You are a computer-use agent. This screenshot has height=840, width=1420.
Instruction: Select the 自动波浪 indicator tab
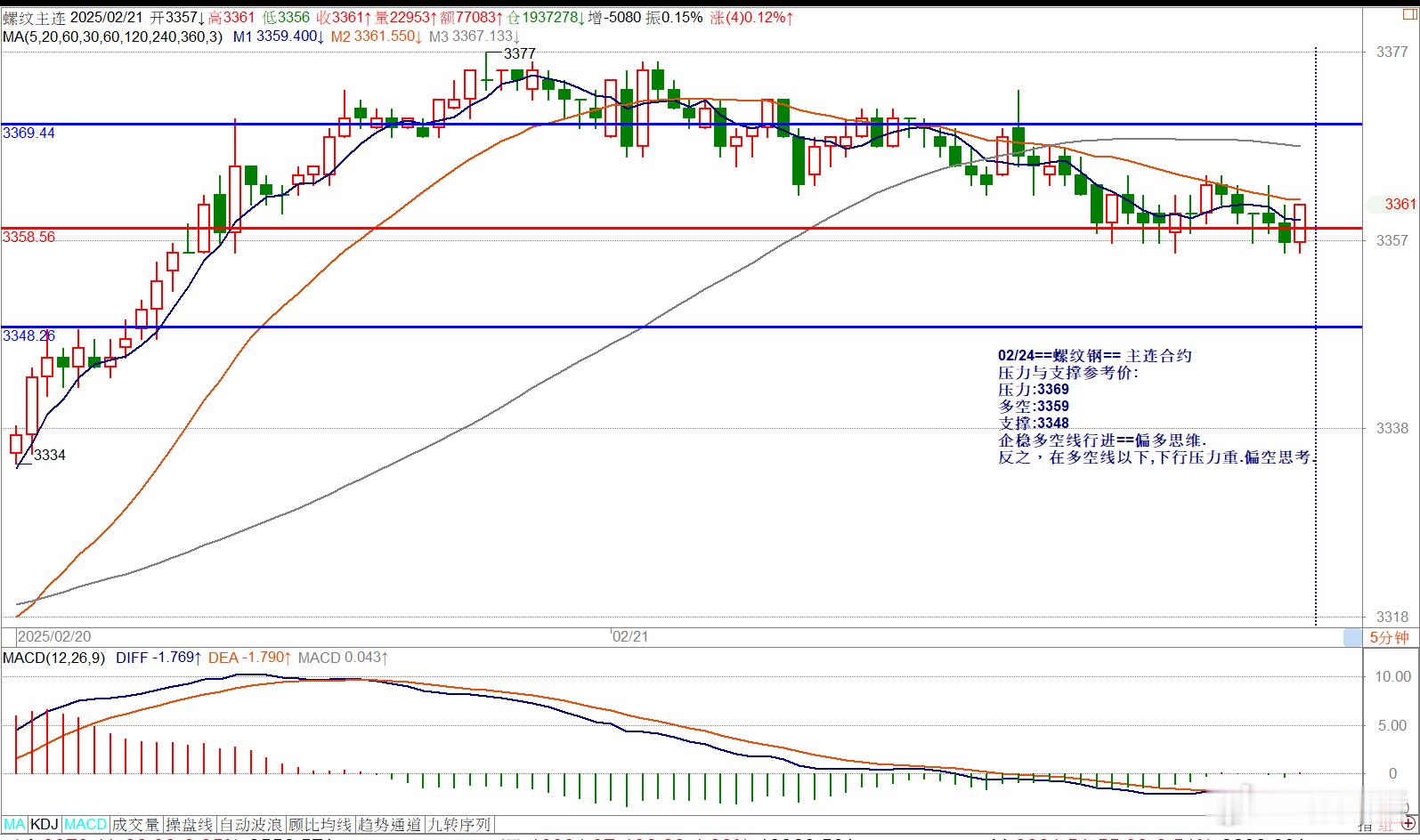click(x=251, y=825)
